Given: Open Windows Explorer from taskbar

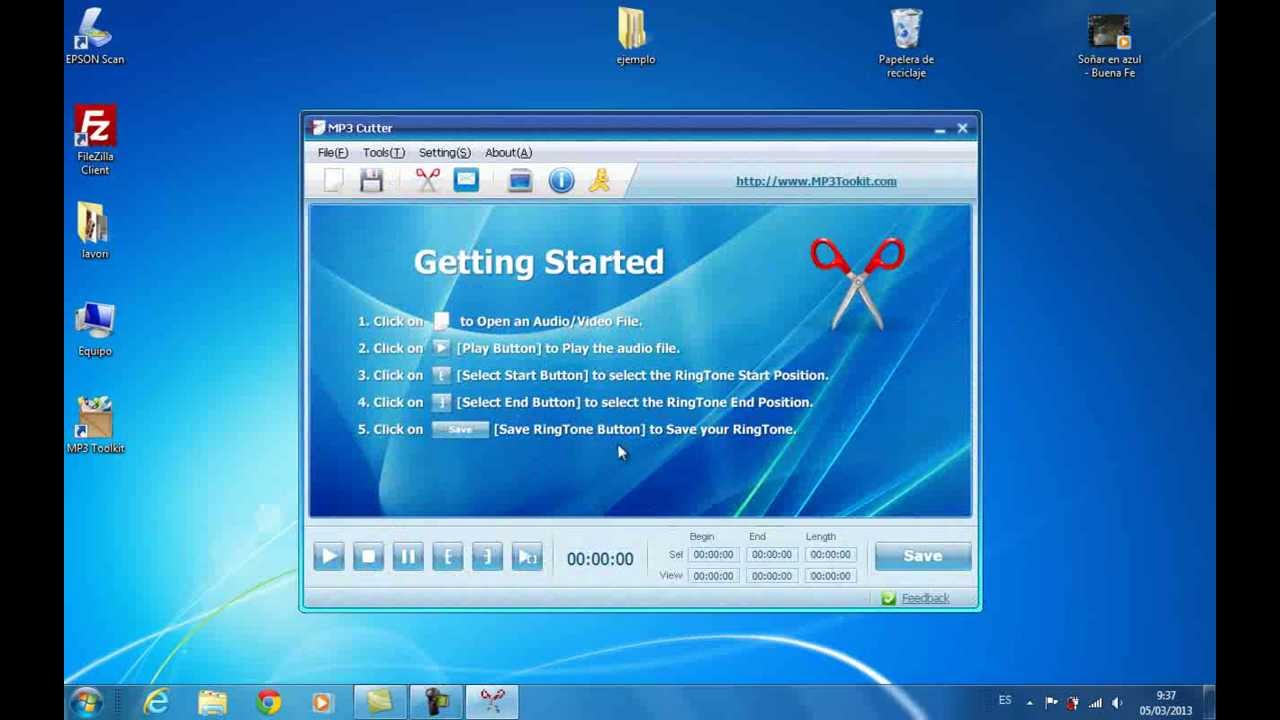Looking at the screenshot, I should [x=212, y=703].
